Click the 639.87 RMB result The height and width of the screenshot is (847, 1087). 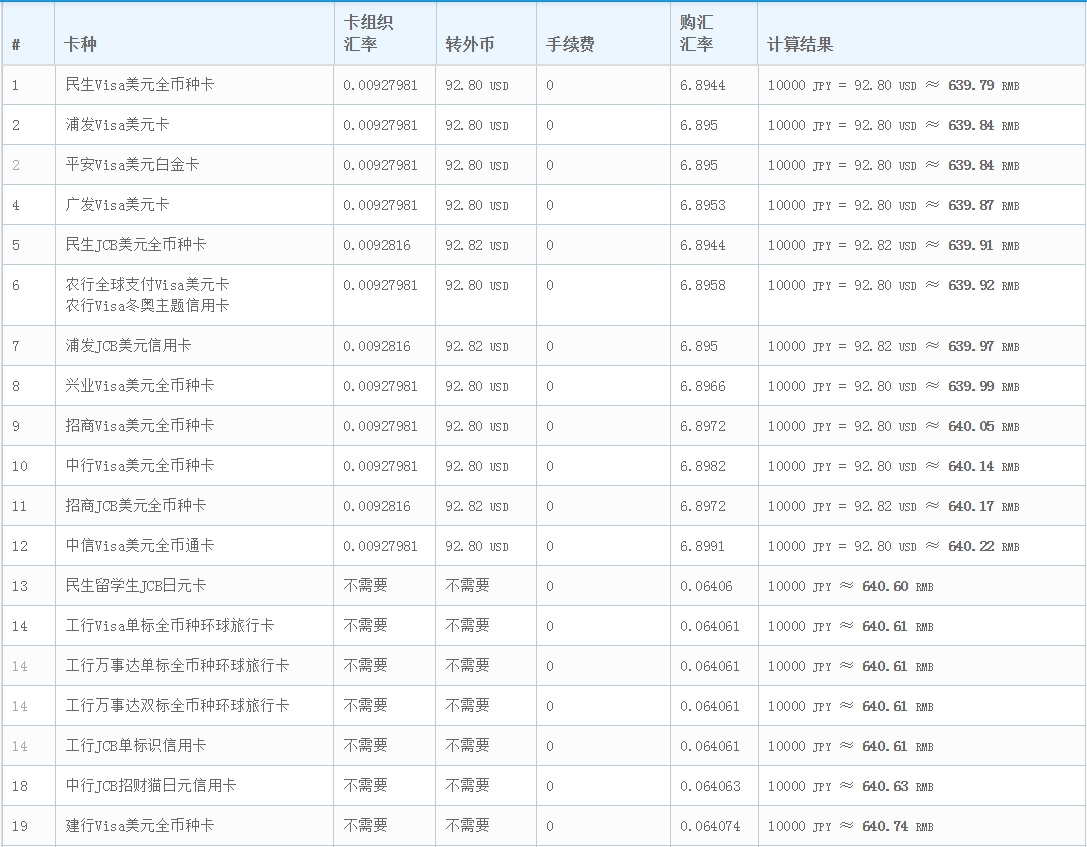[x=984, y=205]
